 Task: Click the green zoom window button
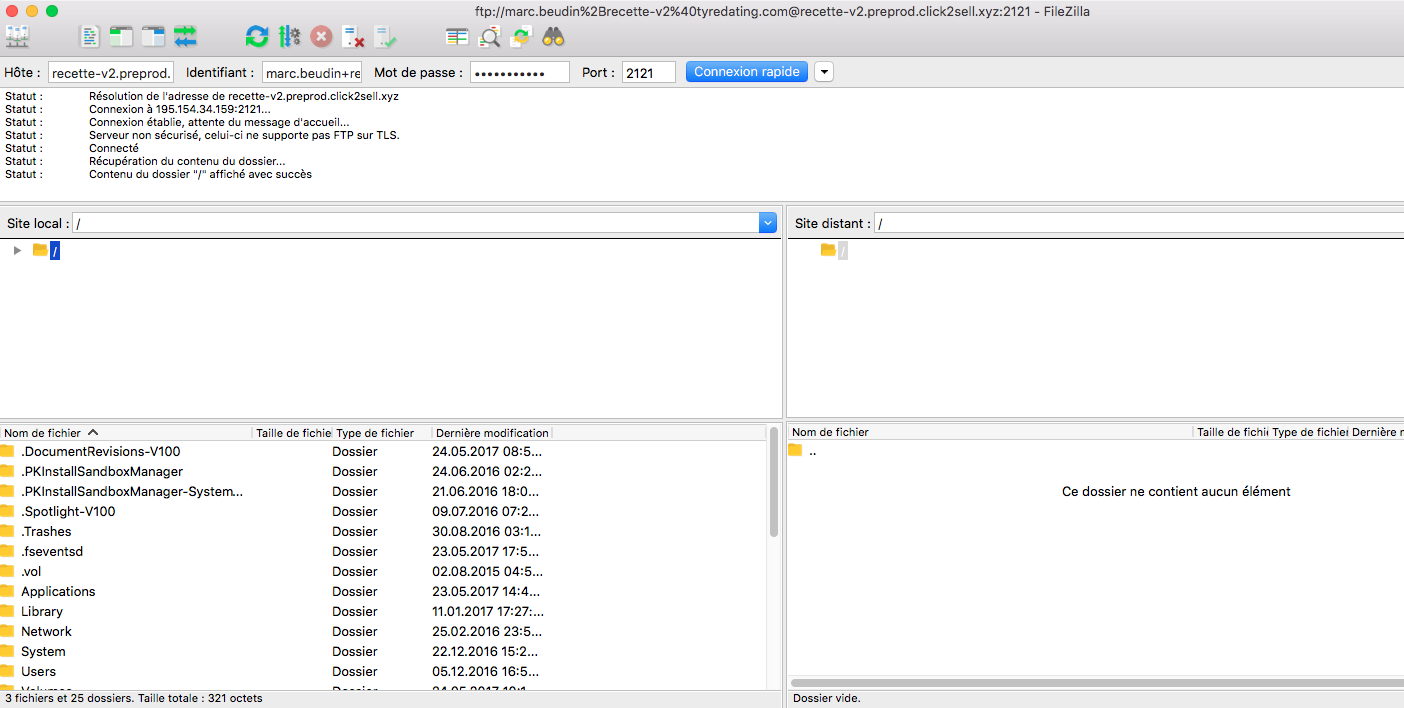click(52, 10)
